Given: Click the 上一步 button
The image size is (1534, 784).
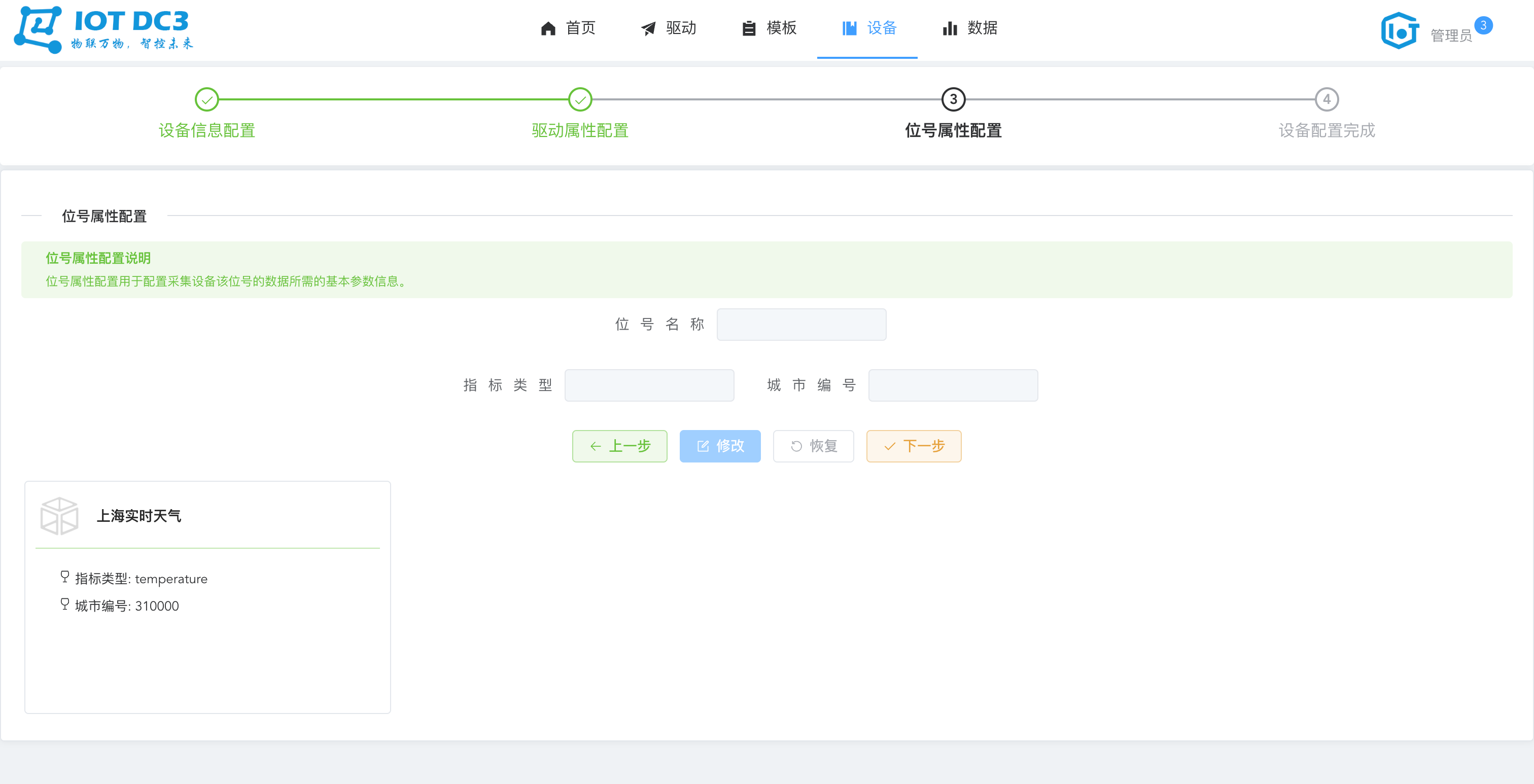Looking at the screenshot, I should [619, 446].
